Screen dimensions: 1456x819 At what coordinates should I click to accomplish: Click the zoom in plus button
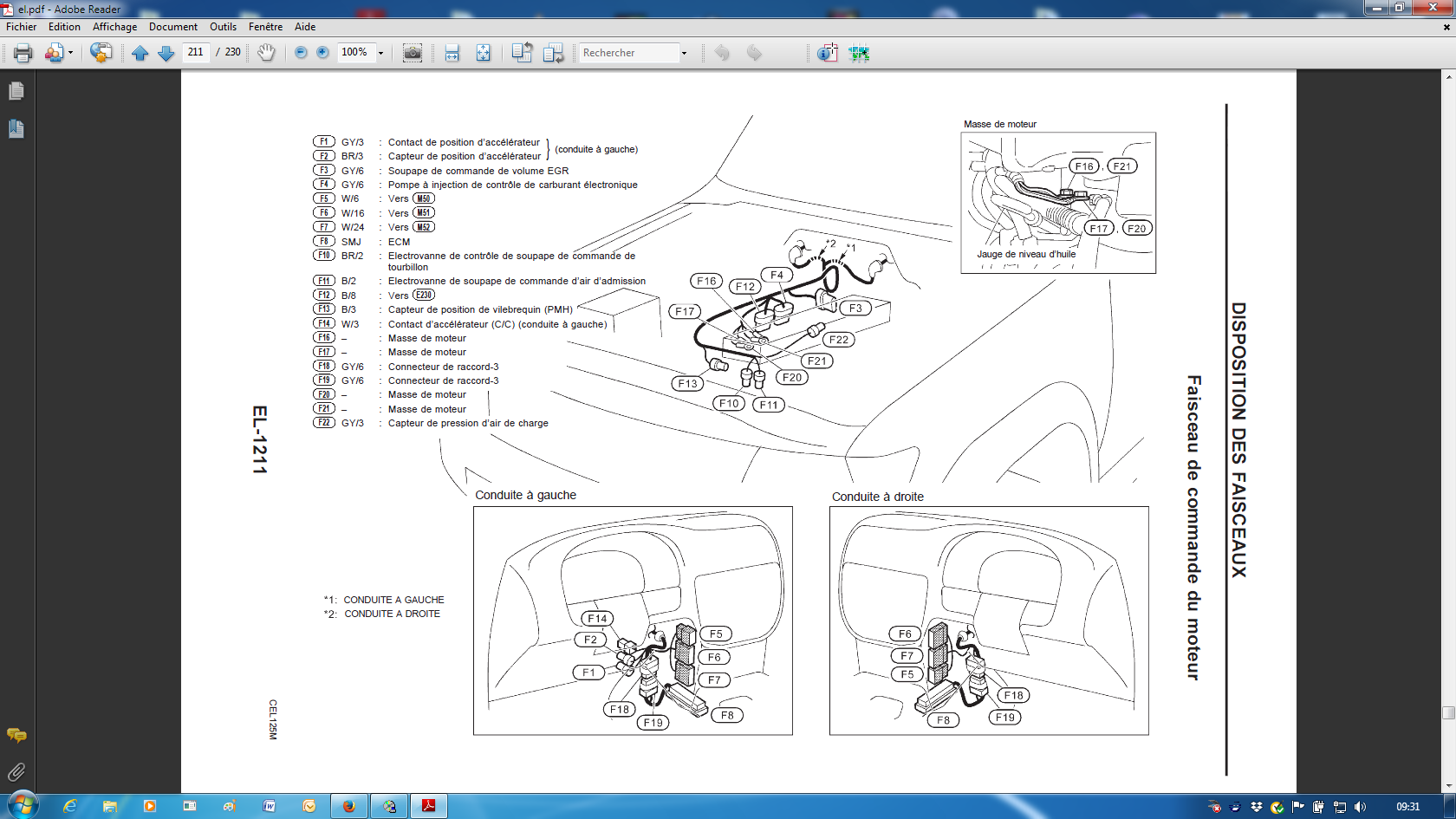coord(322,53)
